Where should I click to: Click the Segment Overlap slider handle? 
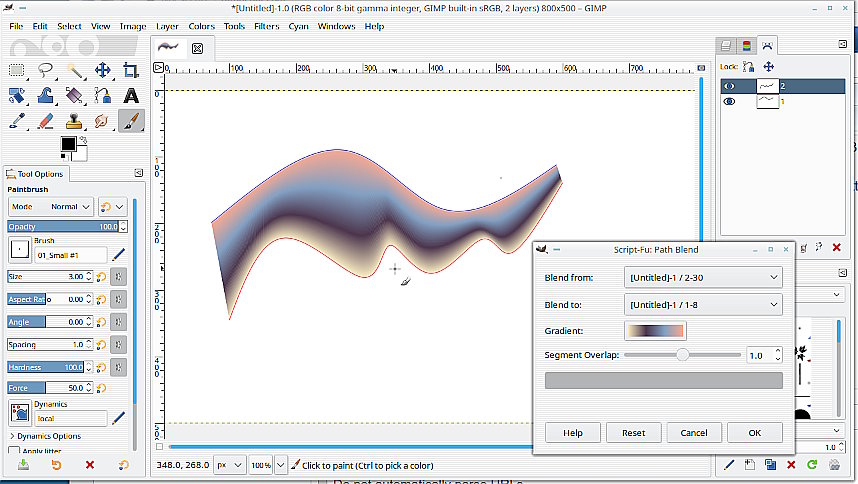(x=682, y=355)
